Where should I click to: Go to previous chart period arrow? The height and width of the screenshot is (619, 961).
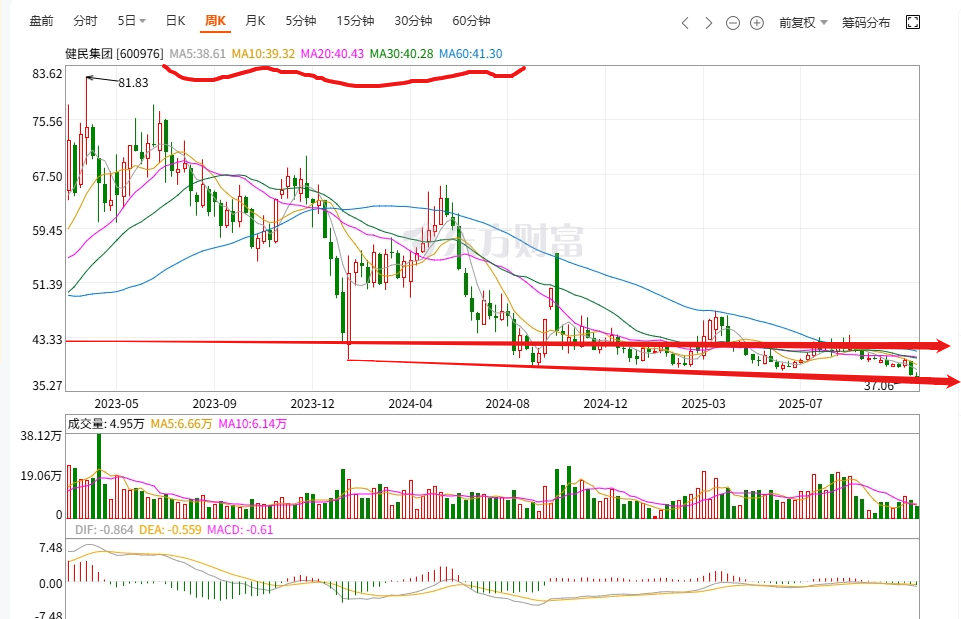[685, 23]
